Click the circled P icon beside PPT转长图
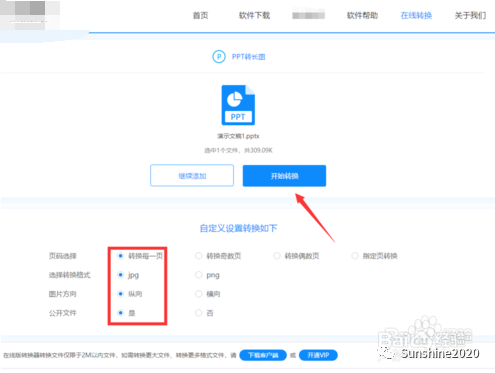This screenshot has width=495, height=373. [219, 57]
